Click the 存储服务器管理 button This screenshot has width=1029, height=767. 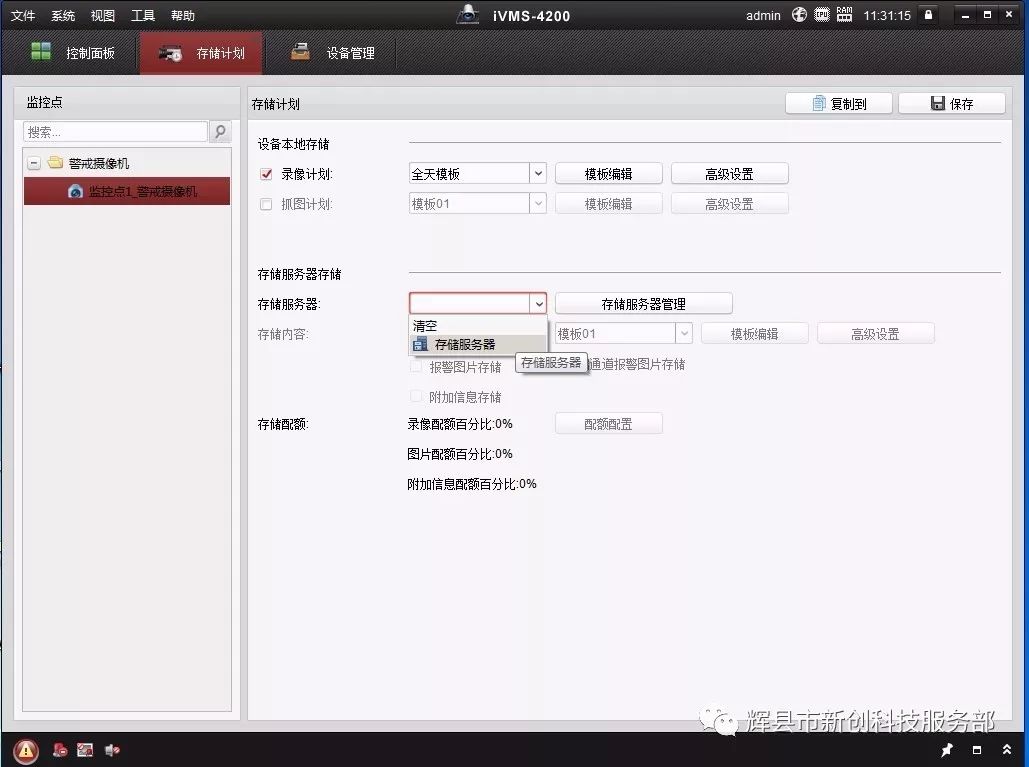coord(644,304)
